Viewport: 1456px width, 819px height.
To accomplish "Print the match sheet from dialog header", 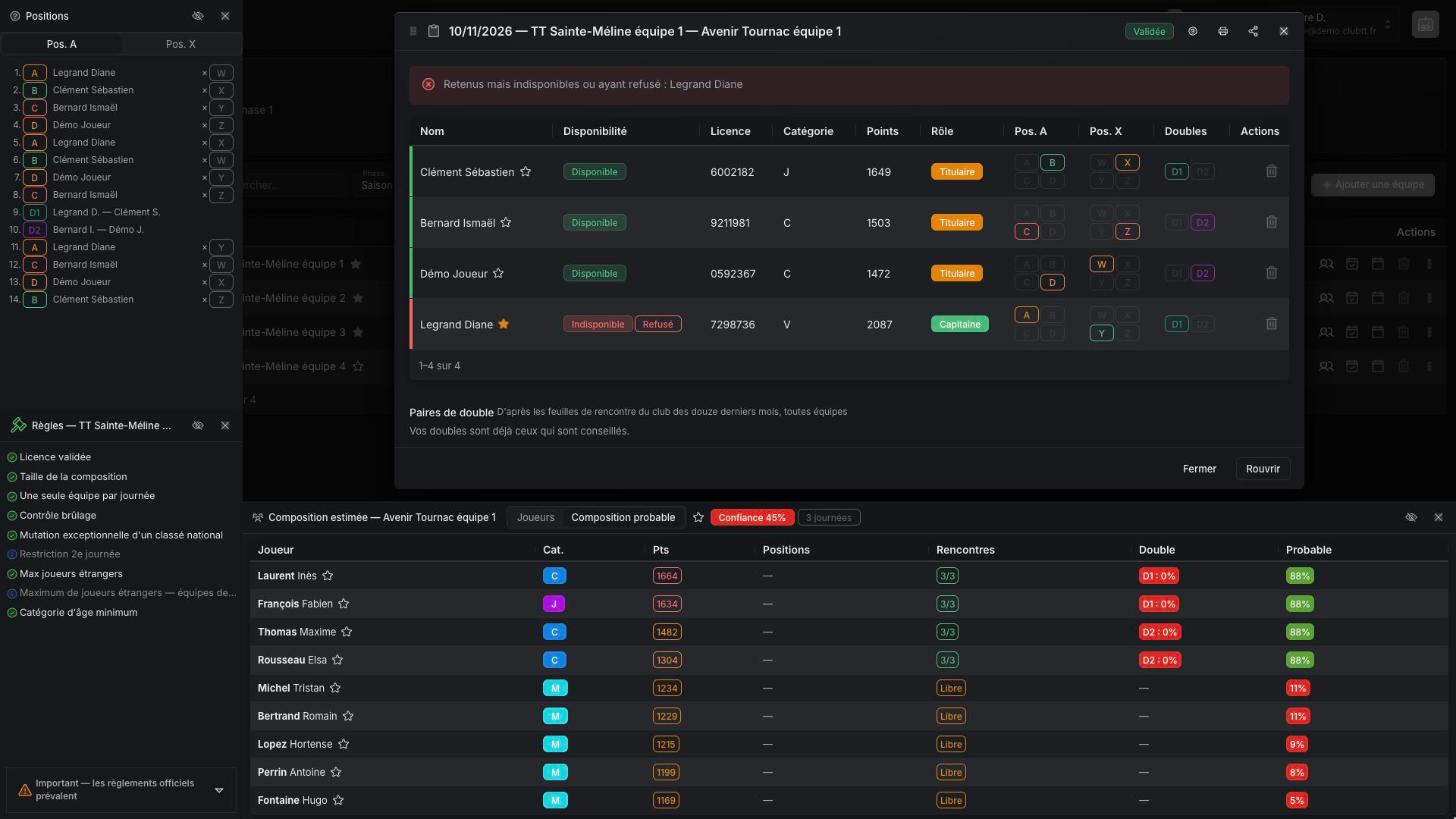I will 1223,31.
